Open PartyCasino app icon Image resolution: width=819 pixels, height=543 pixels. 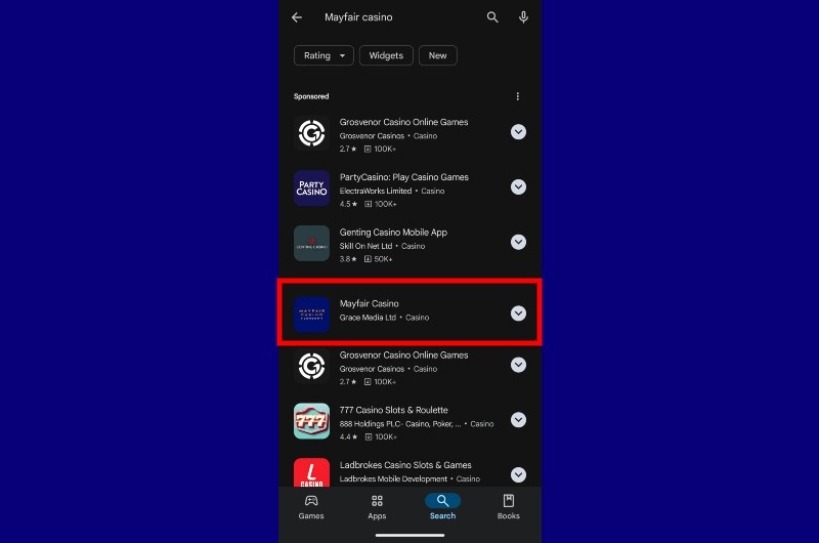[x=312, y=188]
